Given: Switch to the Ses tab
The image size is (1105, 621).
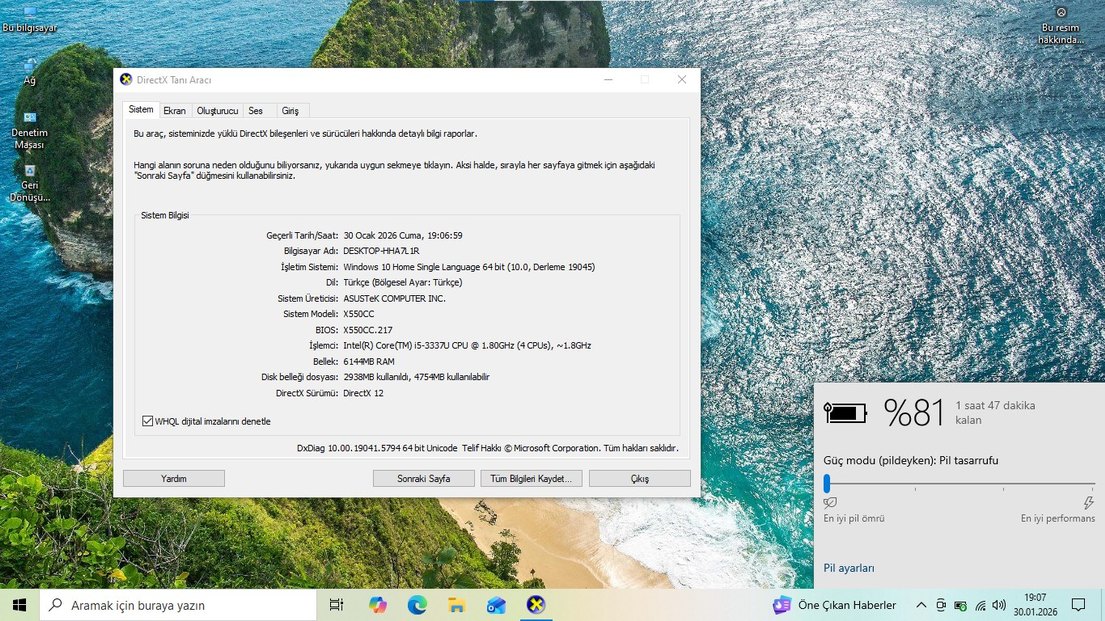Looking at the screenshot, I should (x=258, y=110).
